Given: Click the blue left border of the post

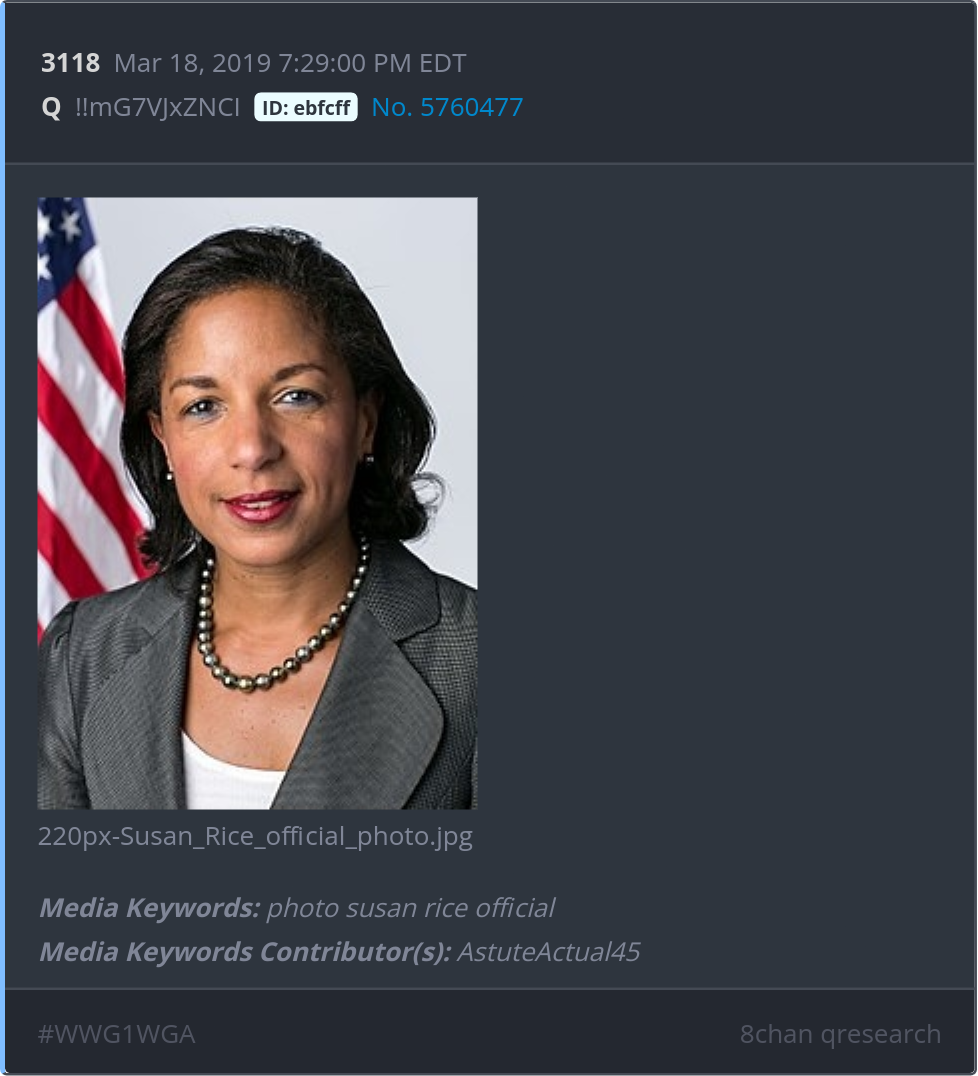Looking at the screenshot, I should point(2,538).
